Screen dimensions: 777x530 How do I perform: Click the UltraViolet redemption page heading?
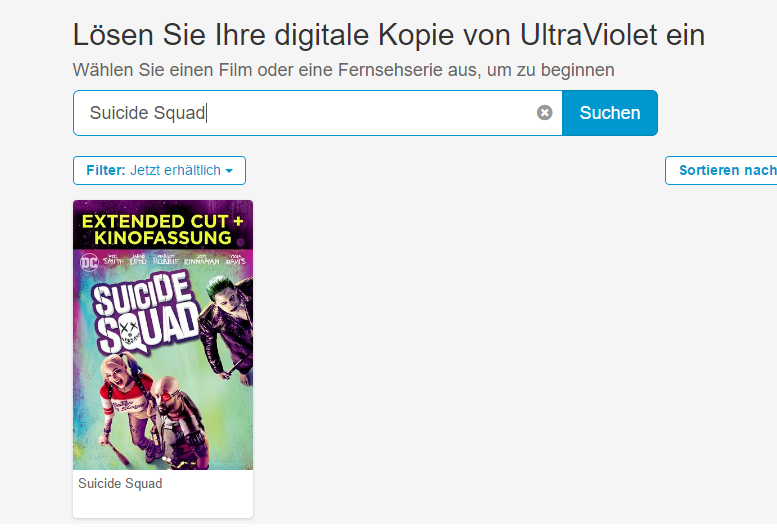click(388, 35)
